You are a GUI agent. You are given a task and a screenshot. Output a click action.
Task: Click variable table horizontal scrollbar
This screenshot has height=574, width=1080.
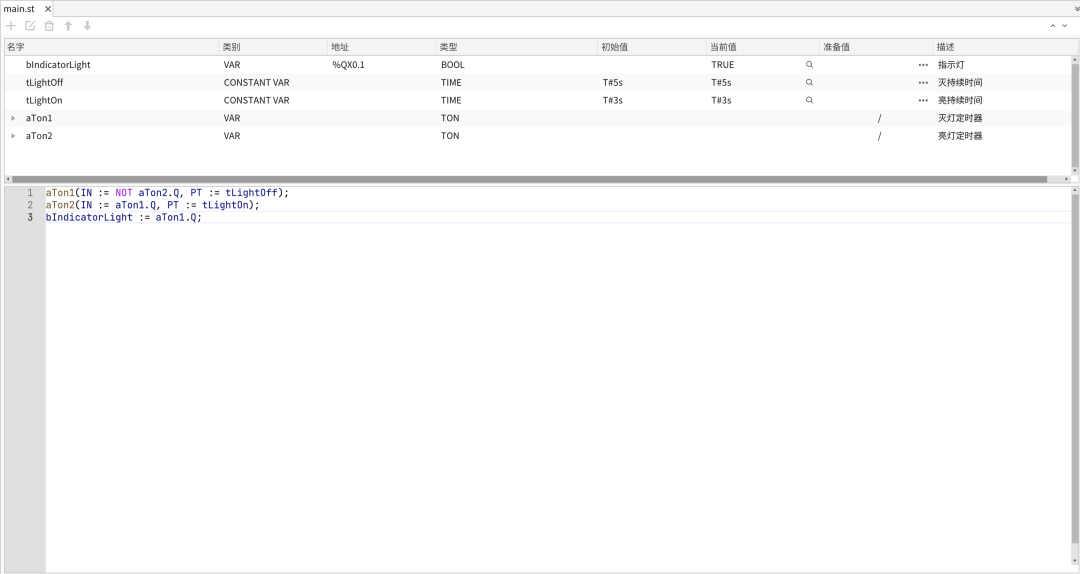[x=530, y=179]
